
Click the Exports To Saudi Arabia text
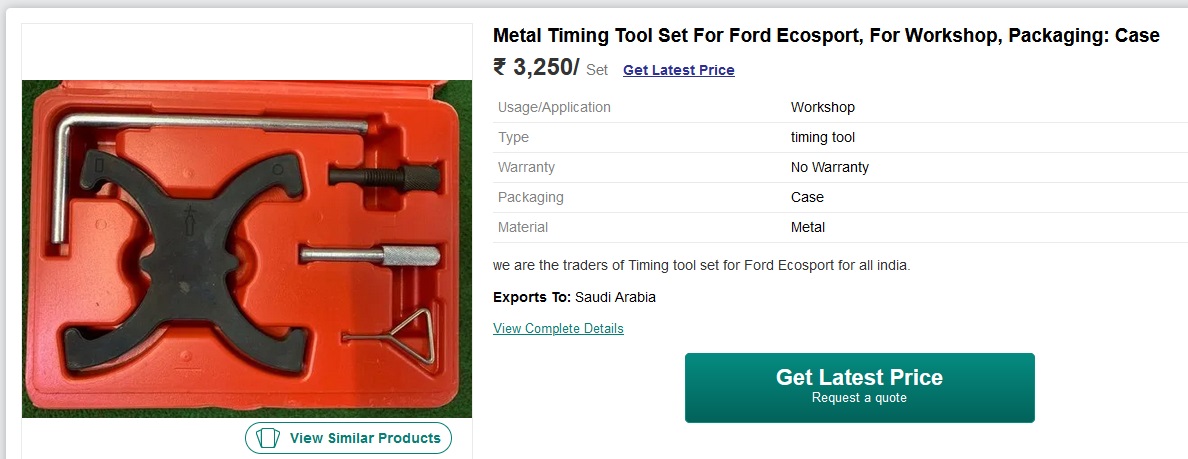coord(574,297)
